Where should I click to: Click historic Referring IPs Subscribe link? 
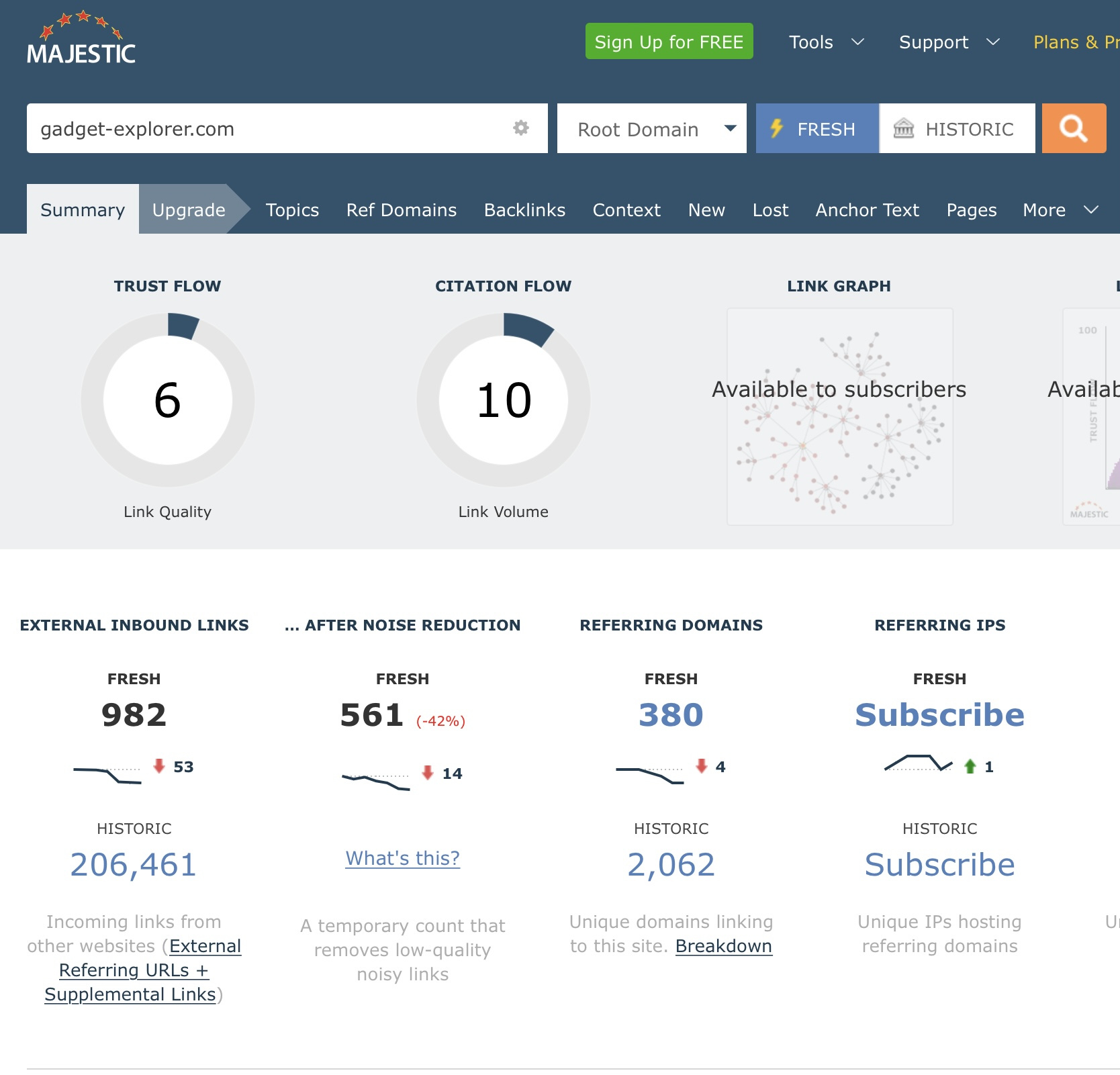(x=939, y=864)
